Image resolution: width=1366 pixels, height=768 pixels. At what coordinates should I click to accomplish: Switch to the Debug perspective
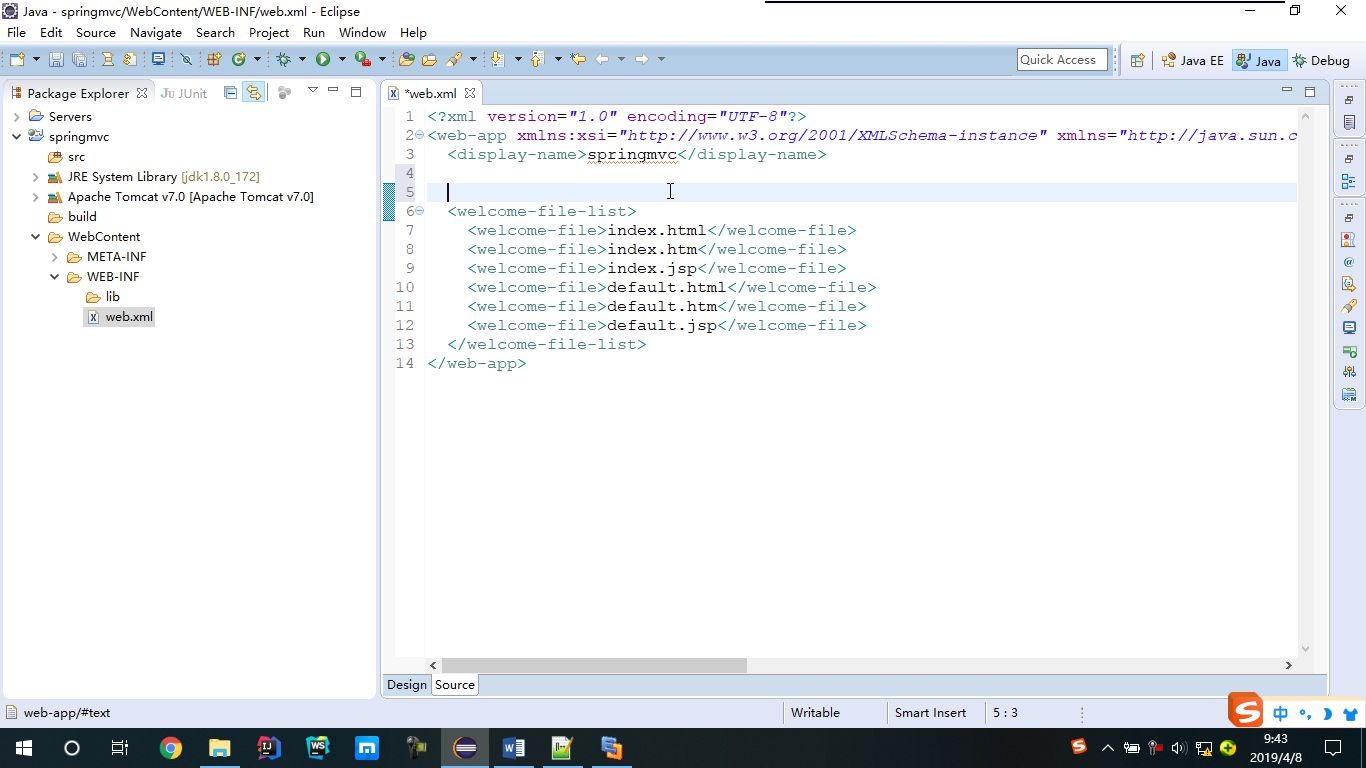coord(1321,60)
